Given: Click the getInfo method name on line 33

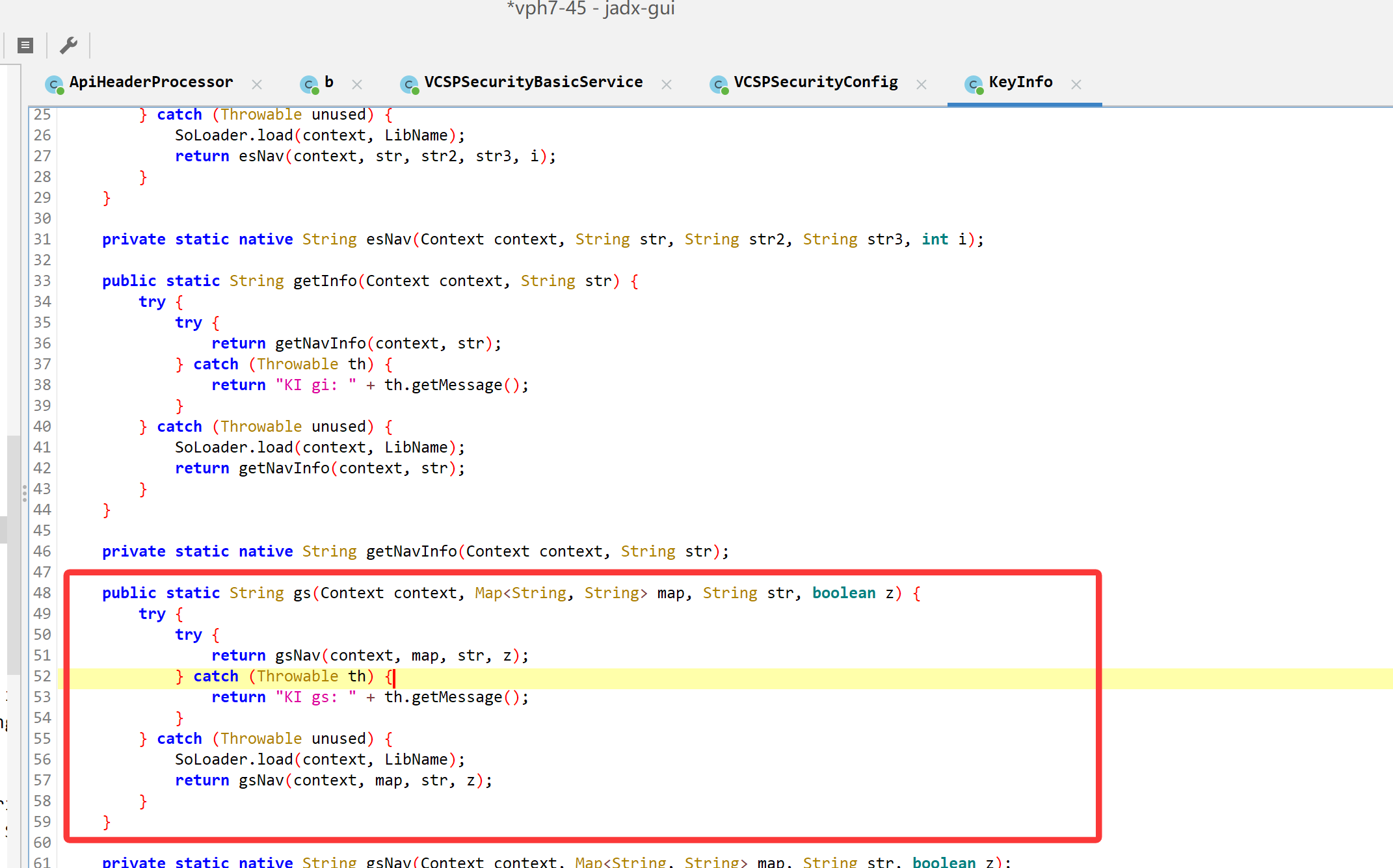Looking at the screenshot, I should pos(325,281).
